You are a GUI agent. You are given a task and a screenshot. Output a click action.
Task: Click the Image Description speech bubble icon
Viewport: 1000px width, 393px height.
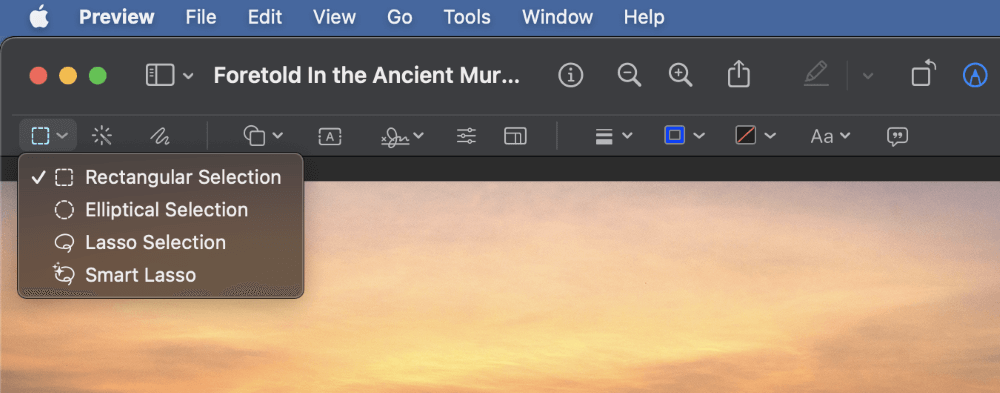(897, 137)
